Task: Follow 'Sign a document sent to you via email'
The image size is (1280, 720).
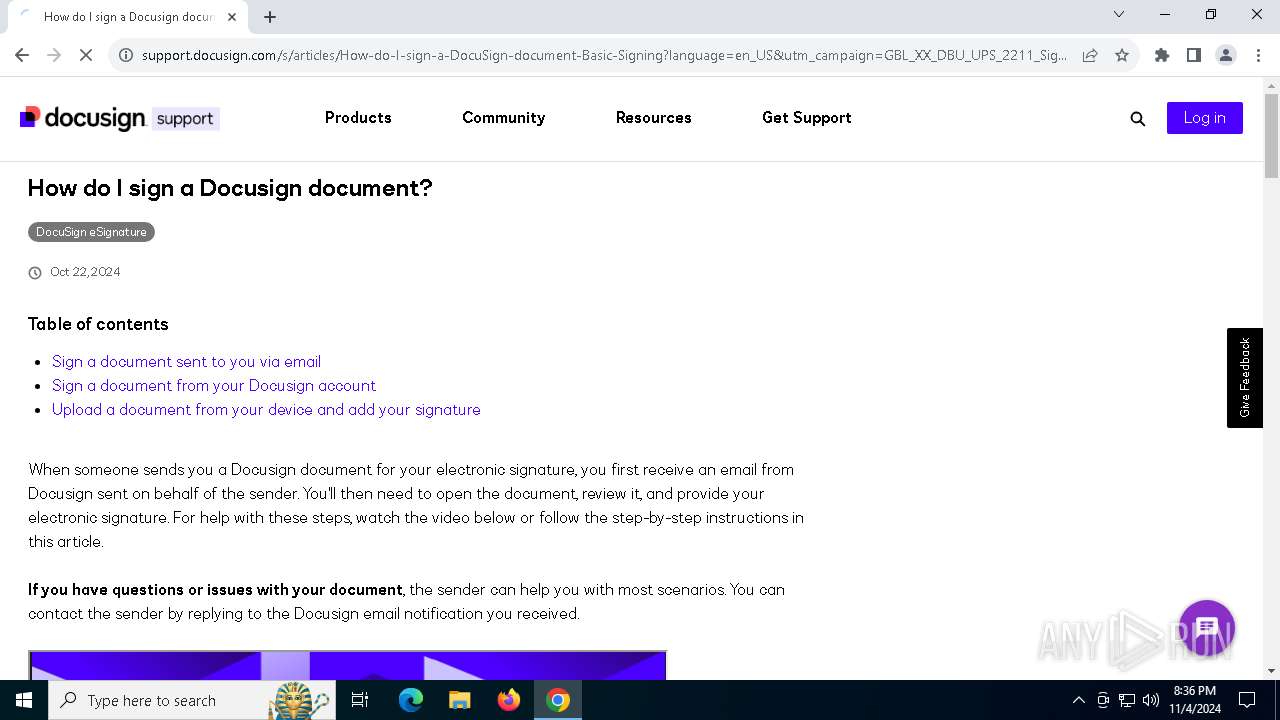Action: 186,362
